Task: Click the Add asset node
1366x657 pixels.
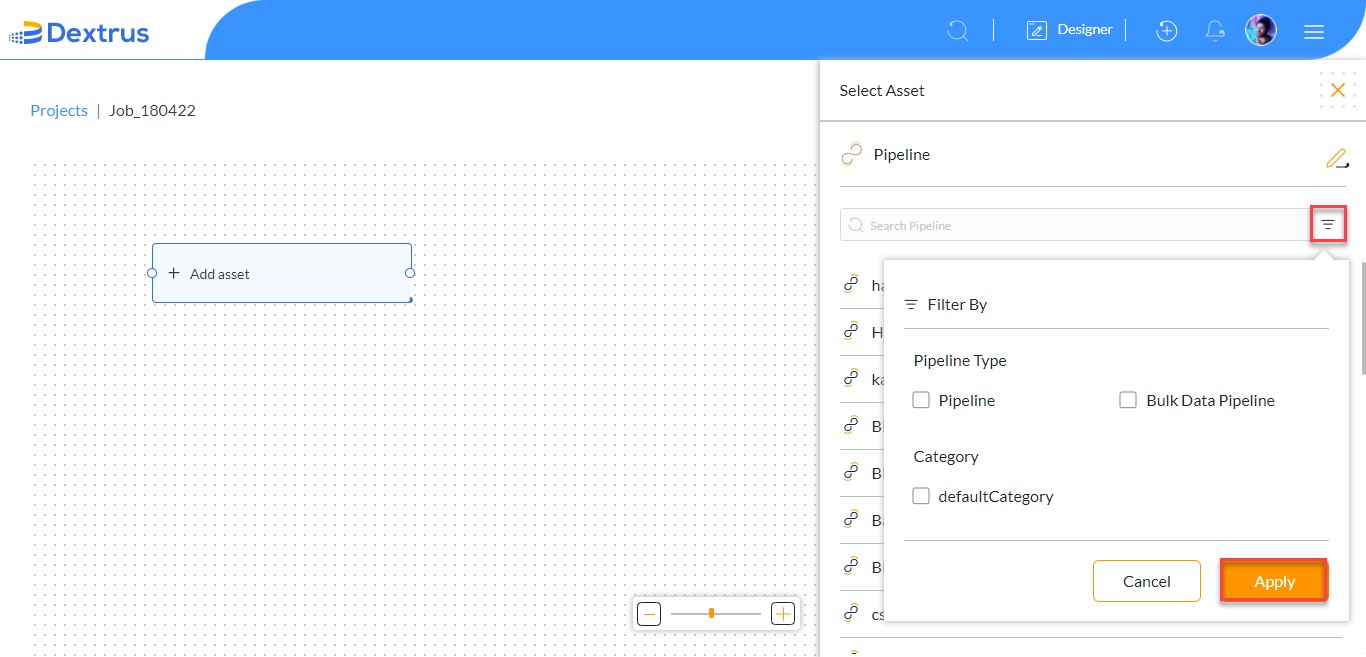Action: 282,273
